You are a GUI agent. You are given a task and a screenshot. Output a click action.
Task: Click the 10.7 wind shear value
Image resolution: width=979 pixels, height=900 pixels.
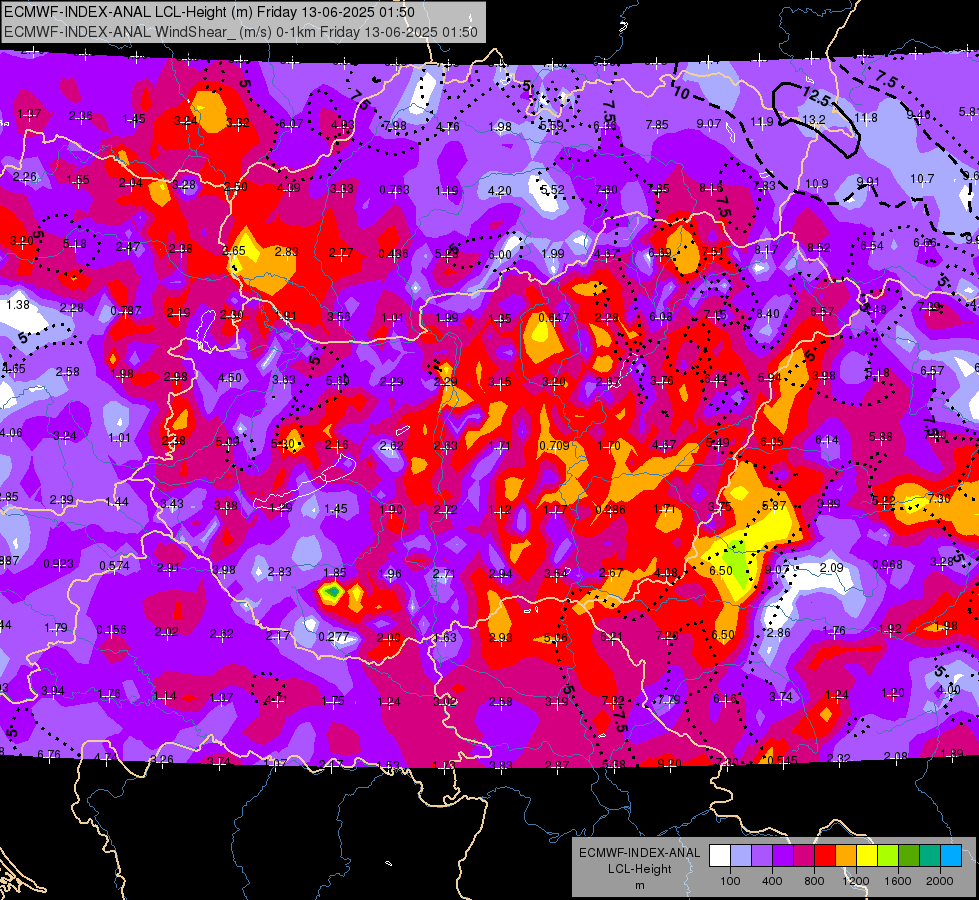(922, 179)
